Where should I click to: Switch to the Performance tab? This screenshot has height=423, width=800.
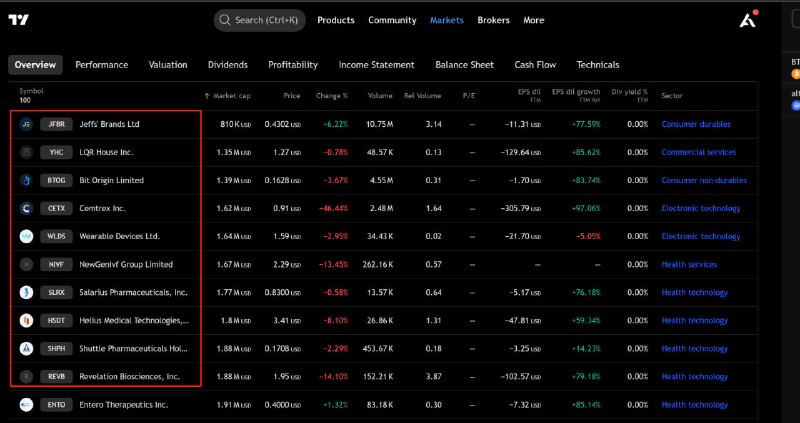(101, 65)
